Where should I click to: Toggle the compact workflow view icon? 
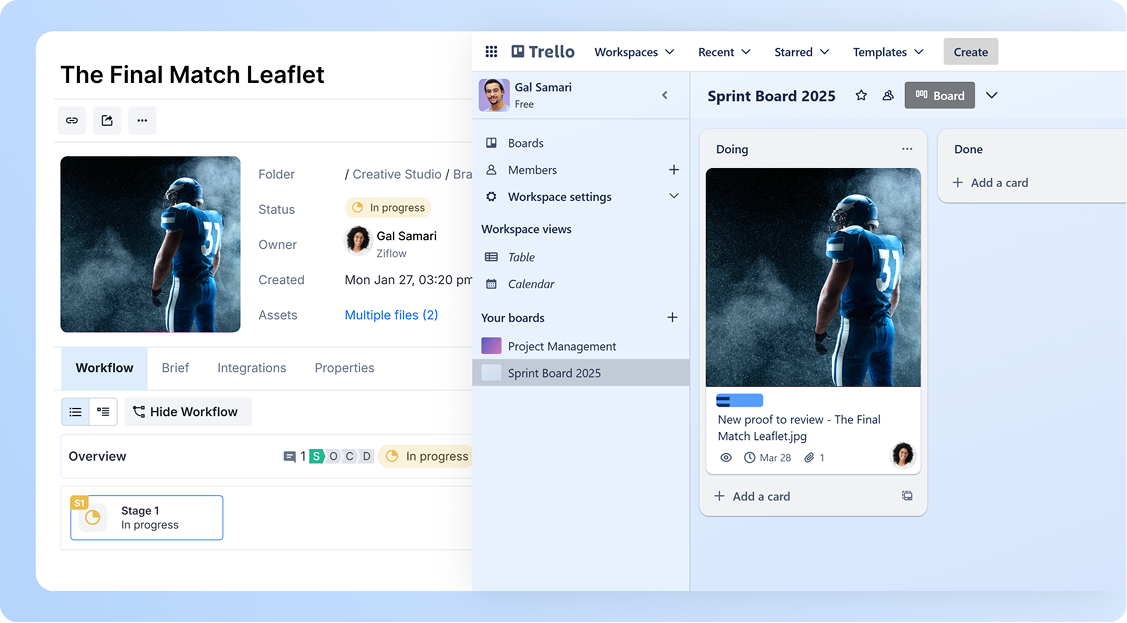[x=102, y=411]
